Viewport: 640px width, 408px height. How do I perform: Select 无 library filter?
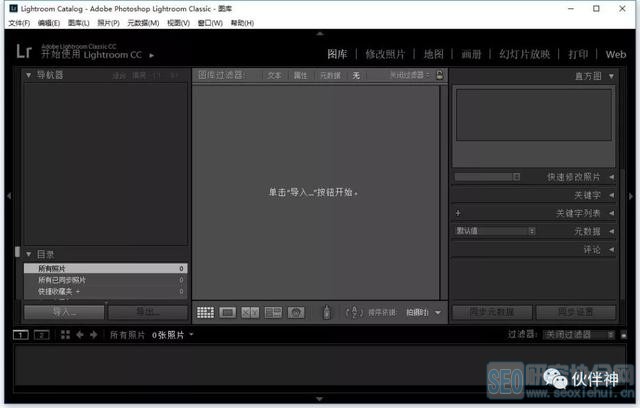[x=356, y=75]
